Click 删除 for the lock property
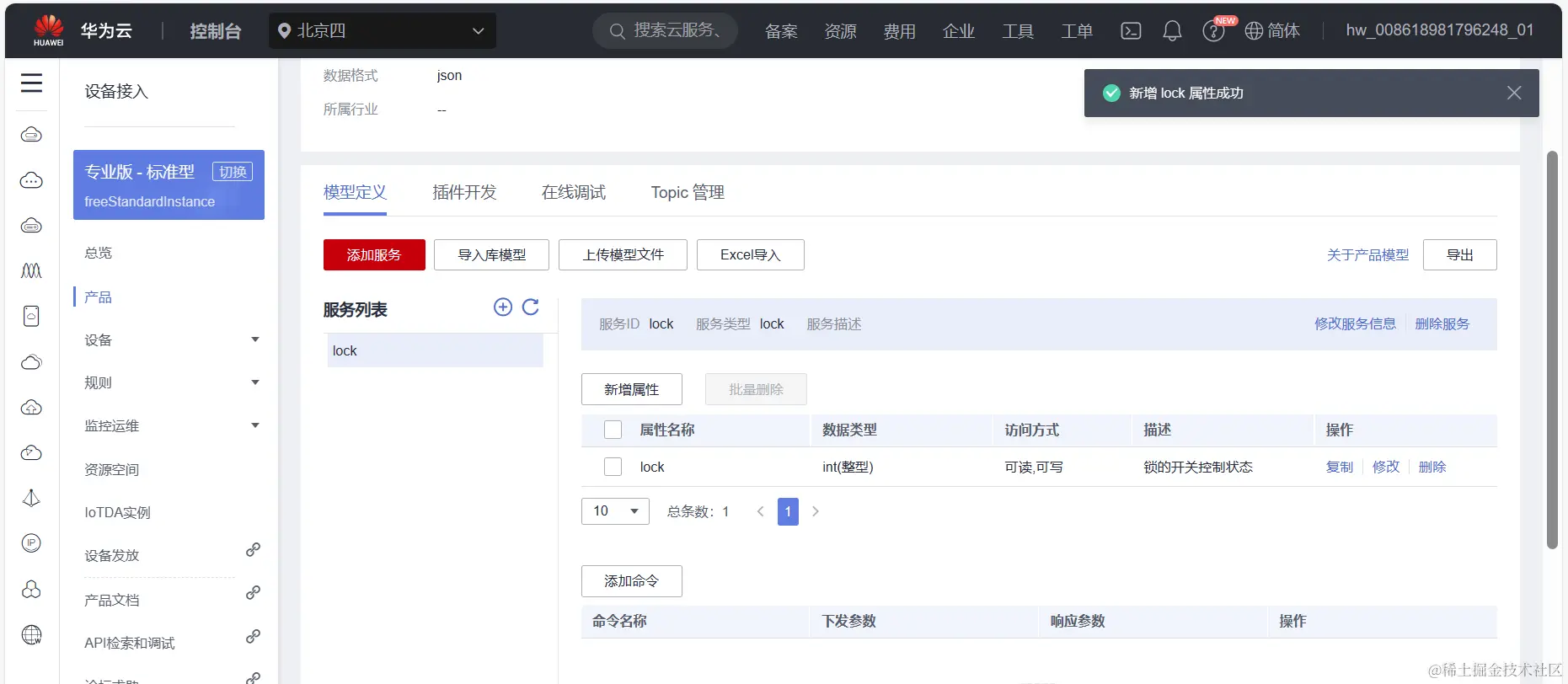Screen dimensions: 1568x684 pyautogui.click(x=1432, y=467)
